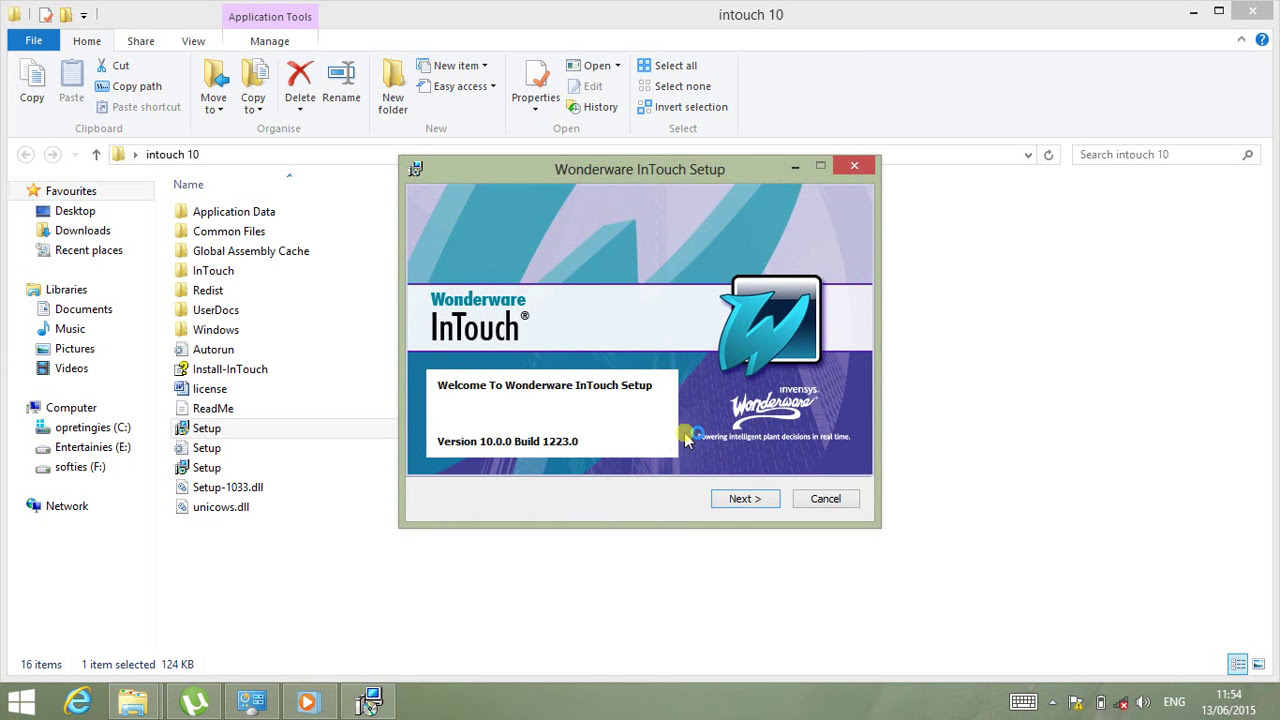The height and width of the screenshot is (720, 1280).
Task: Click the Back navigation arrow
Action: pyautogui.click(x=26, y=155)
